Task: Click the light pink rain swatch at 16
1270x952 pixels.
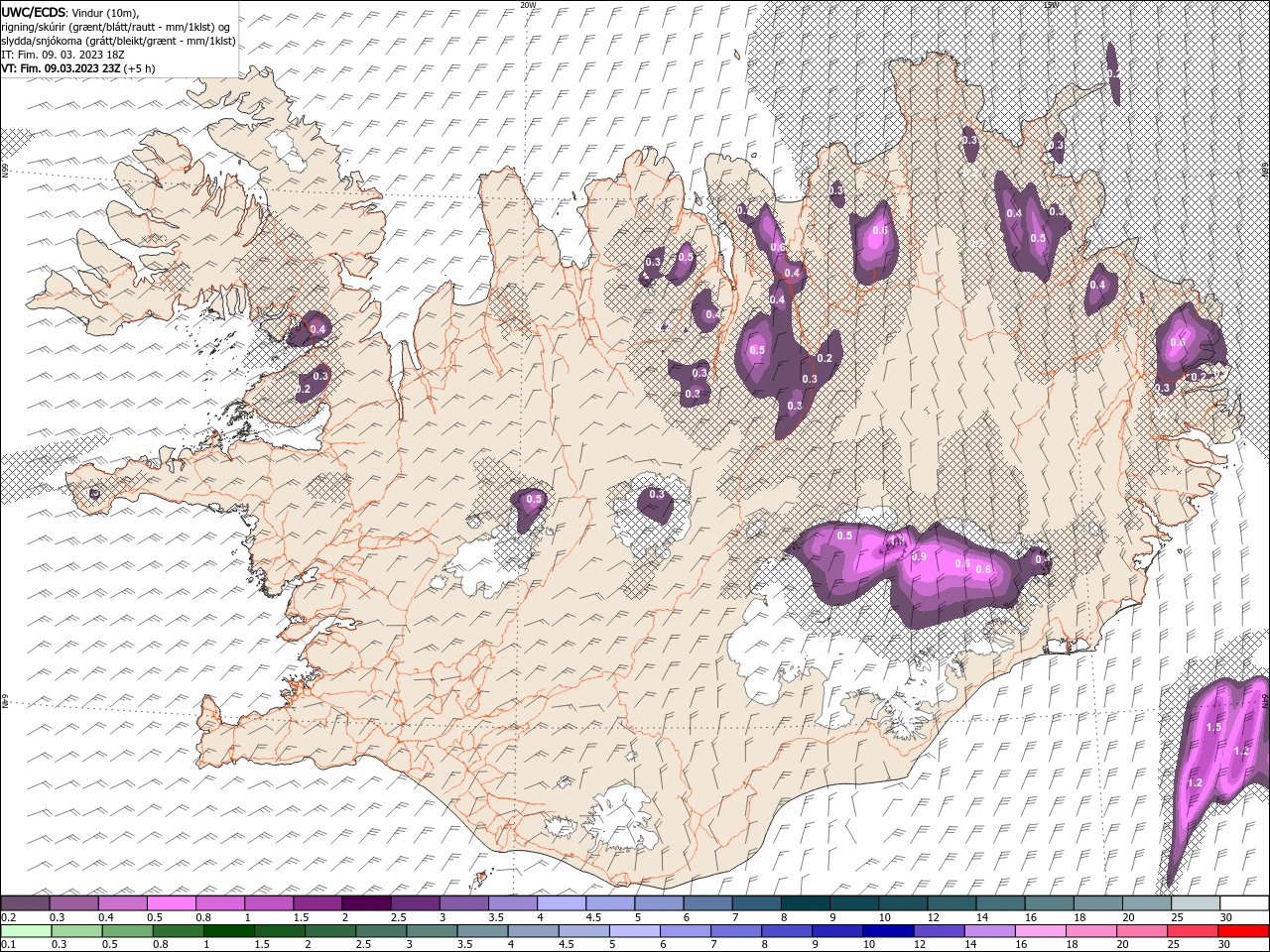Action: pyautogui.click(x=1041, y=931)
